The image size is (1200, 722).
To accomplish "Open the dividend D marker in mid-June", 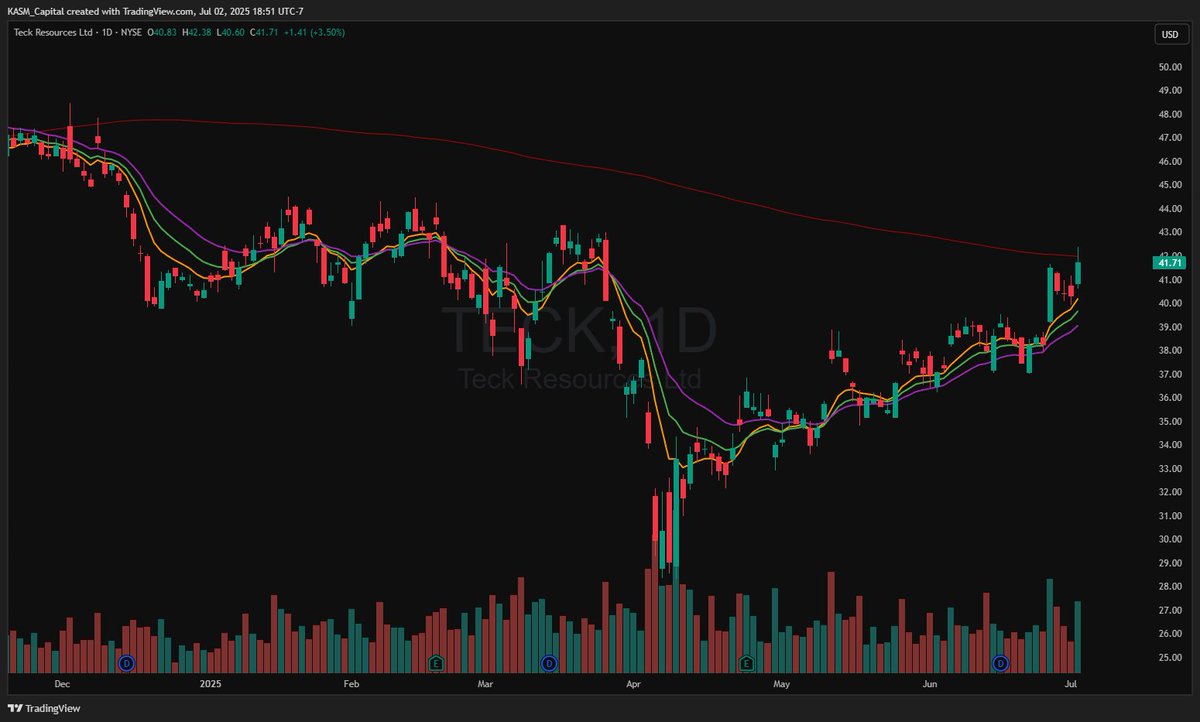I will click(x=1000, y=663).
